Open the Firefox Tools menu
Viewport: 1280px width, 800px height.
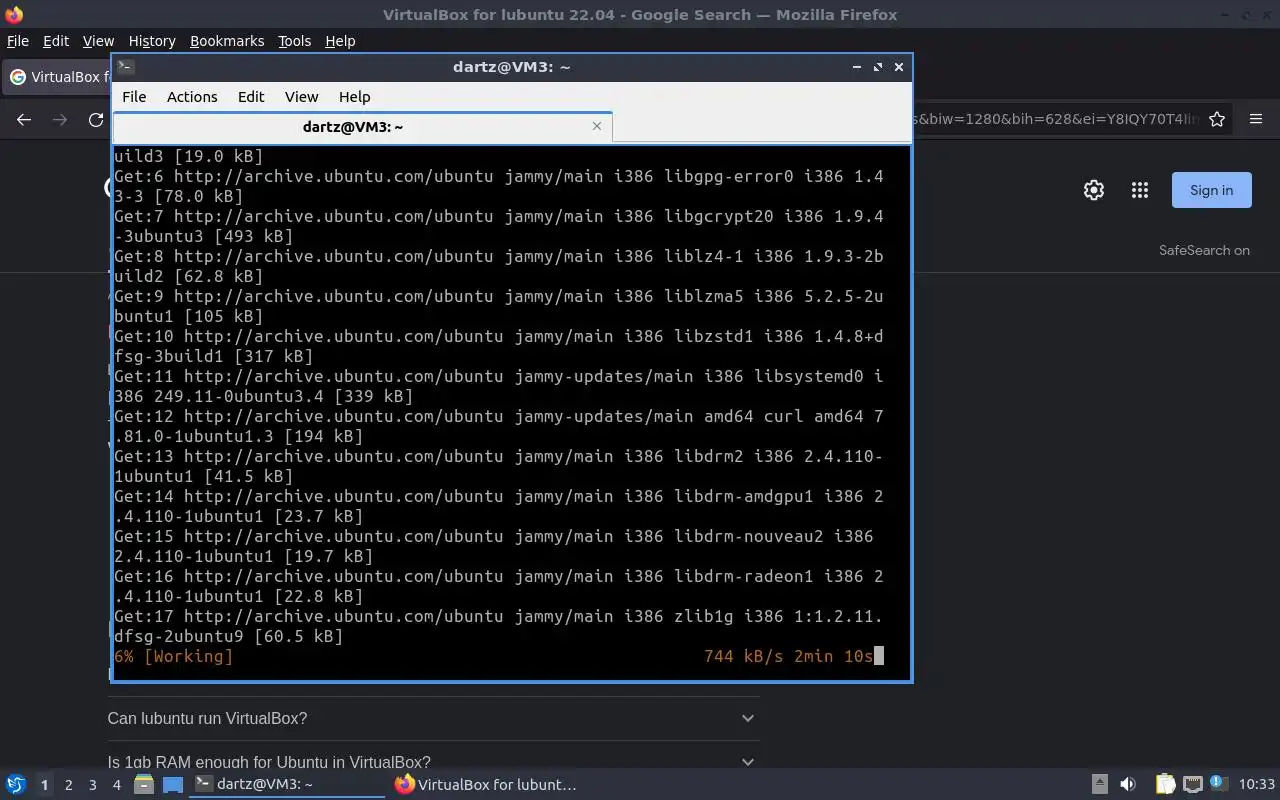tap(295, 41)
